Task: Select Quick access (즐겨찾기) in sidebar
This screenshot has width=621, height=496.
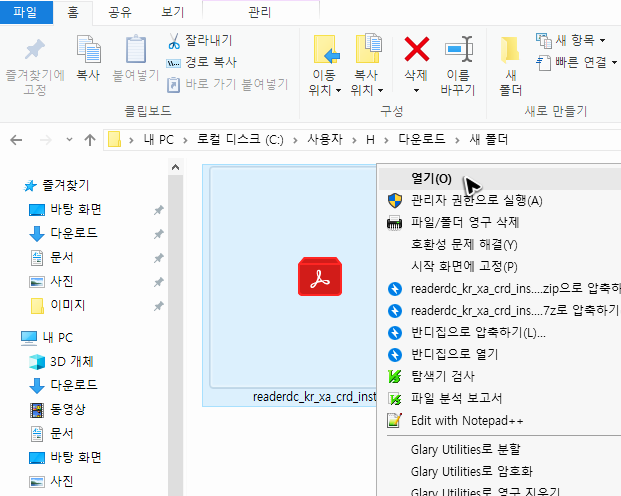Action: (x=57, y=185)
